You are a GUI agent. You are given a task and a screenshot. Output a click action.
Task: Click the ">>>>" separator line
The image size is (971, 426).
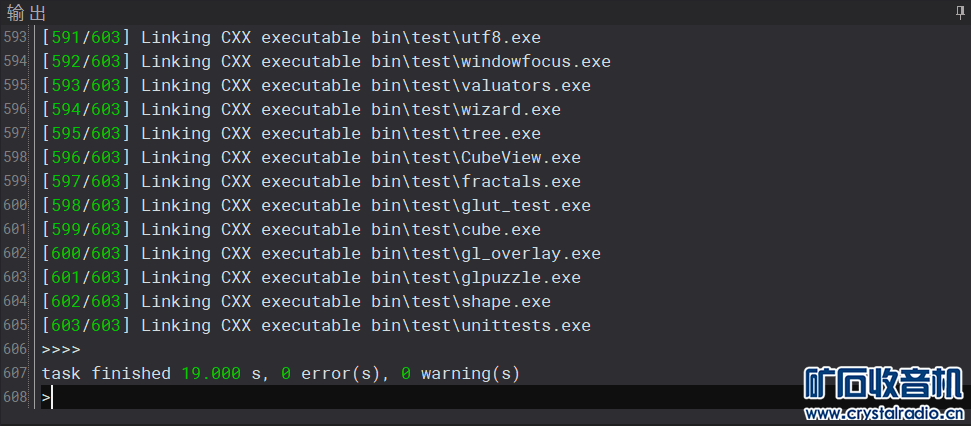point(61,350)
